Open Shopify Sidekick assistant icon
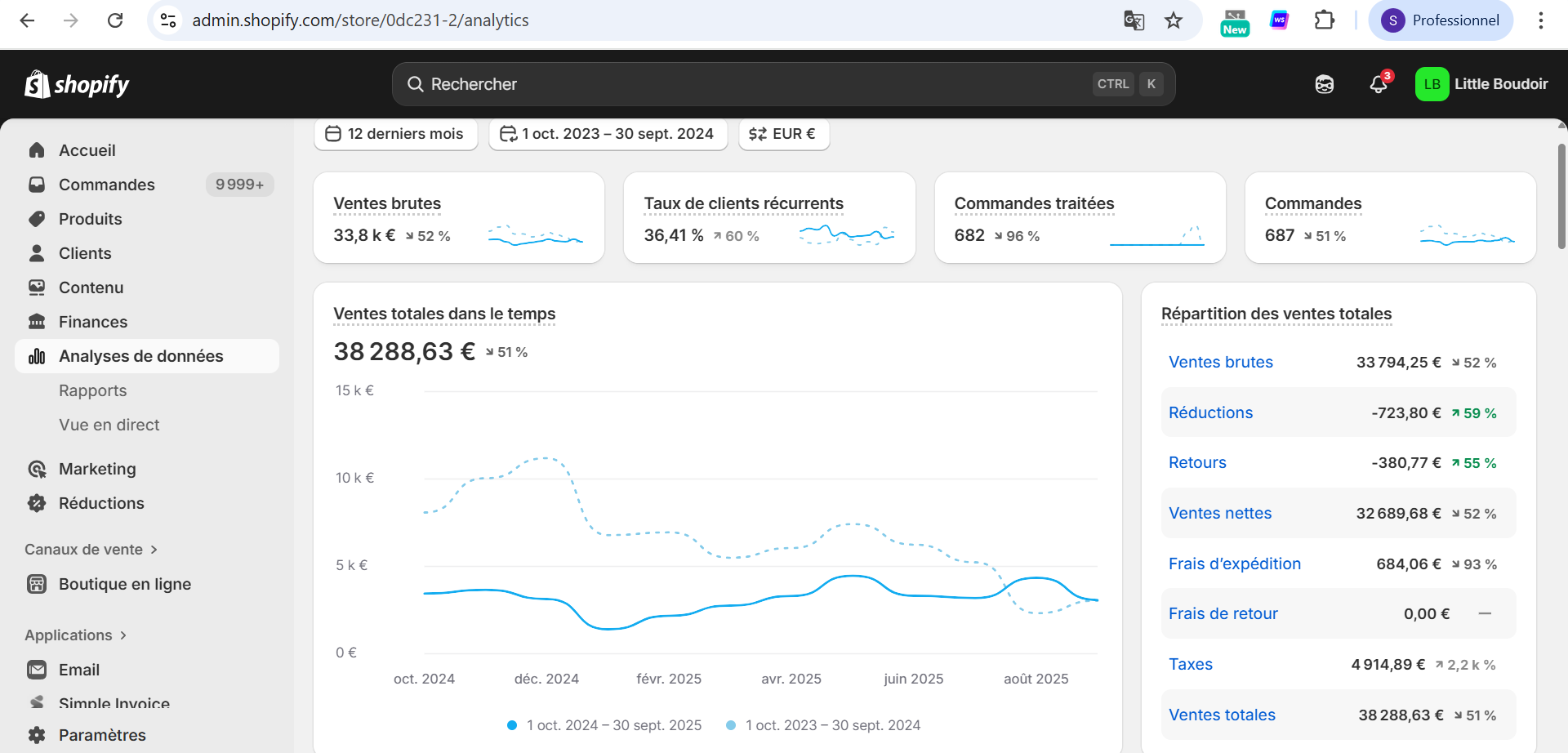 [x=1325, y=84]
